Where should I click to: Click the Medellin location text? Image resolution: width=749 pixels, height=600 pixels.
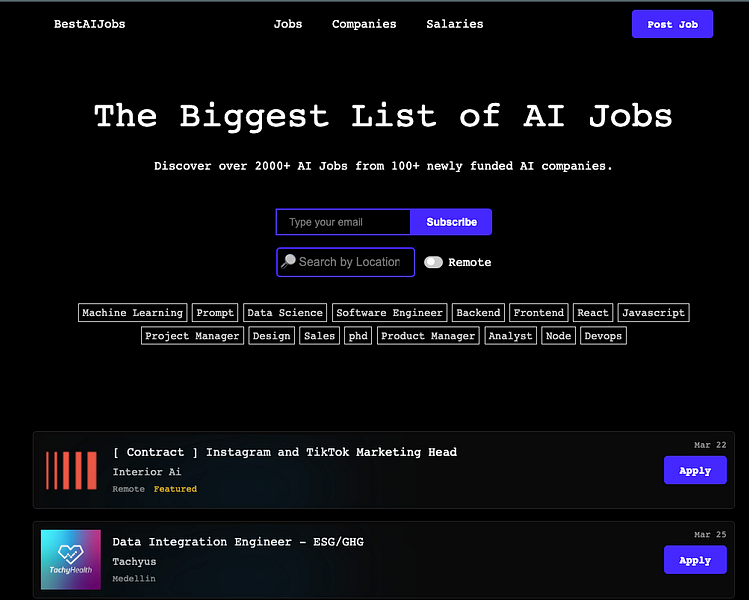(134, 579)
